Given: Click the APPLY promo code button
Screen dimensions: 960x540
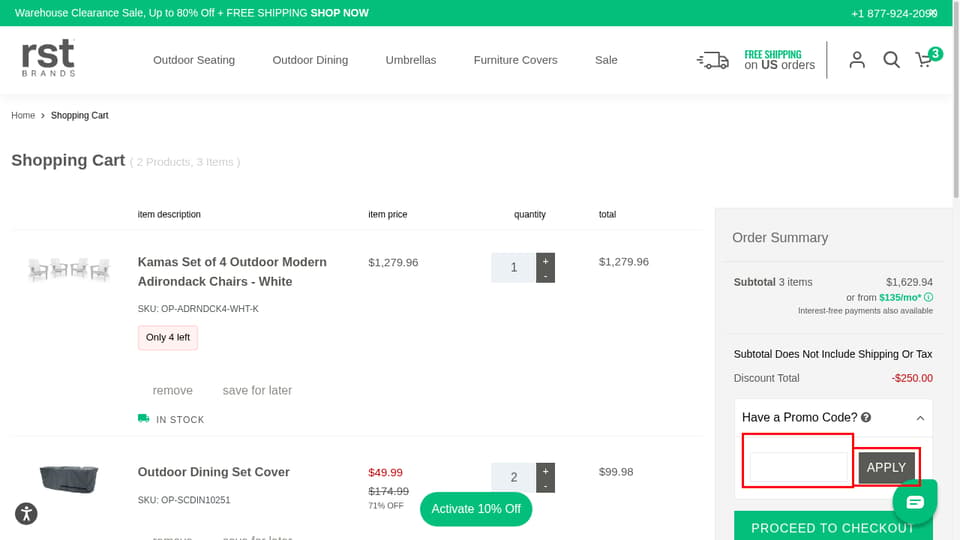Looking at the screenshot, I should point(886,468).
